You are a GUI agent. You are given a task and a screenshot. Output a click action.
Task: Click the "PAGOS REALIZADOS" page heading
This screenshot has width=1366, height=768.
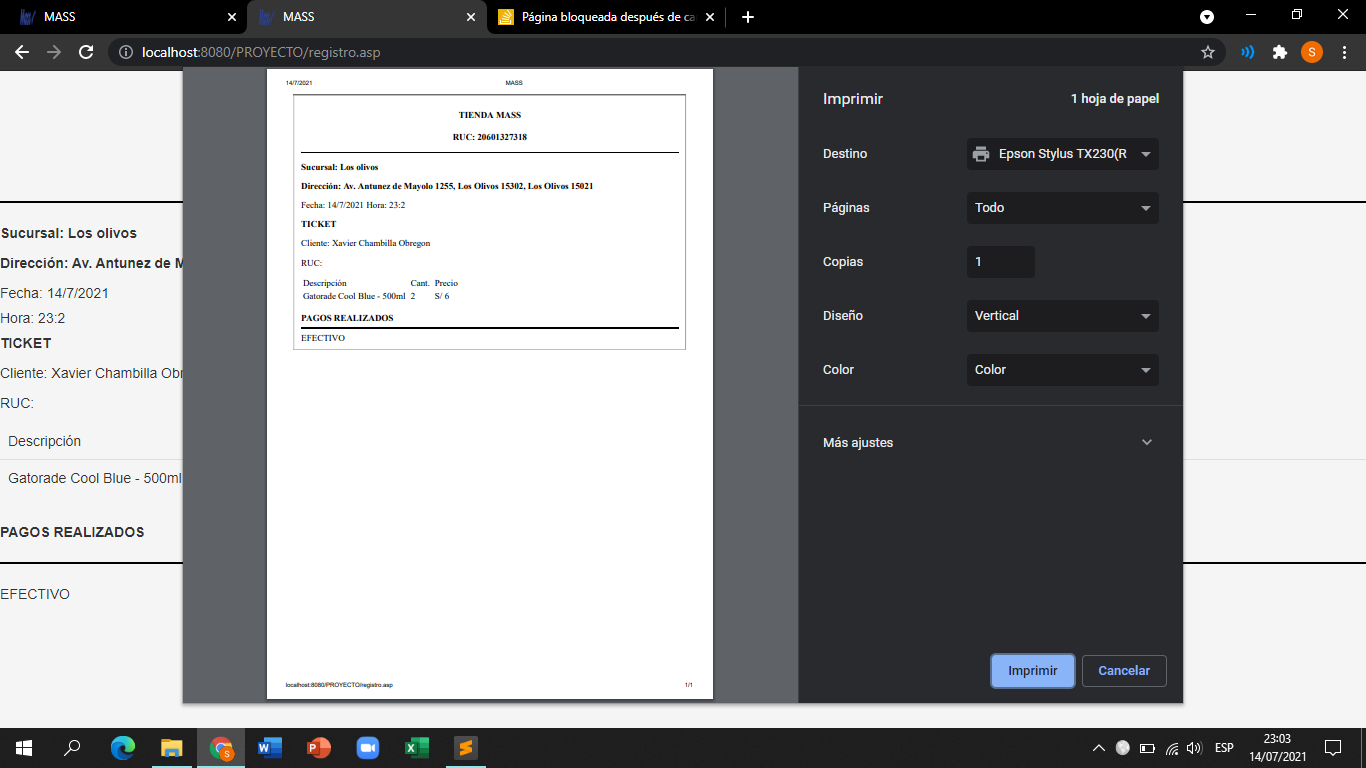72,532
